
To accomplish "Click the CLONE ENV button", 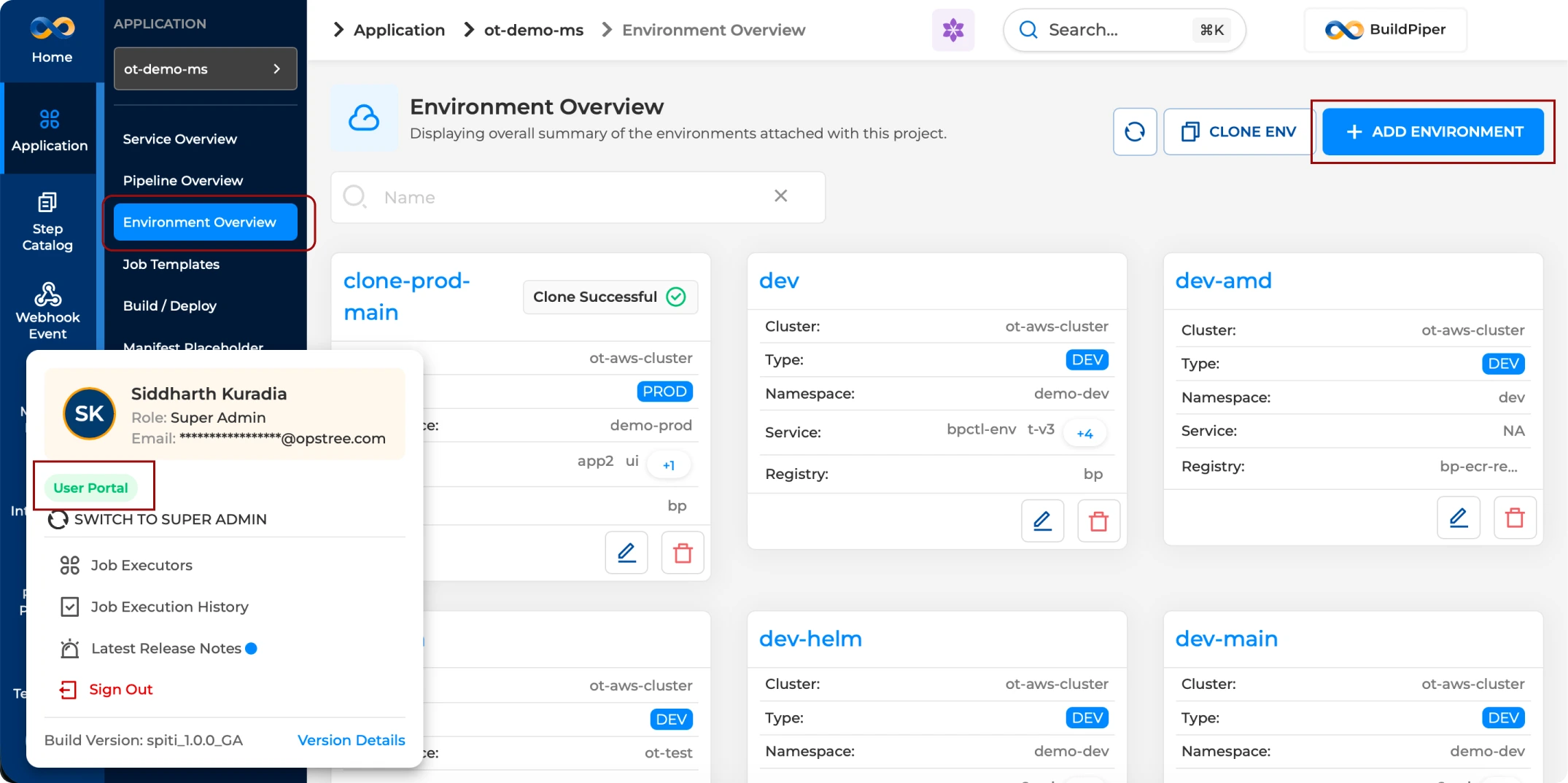I will click(x=1238, y=132).
